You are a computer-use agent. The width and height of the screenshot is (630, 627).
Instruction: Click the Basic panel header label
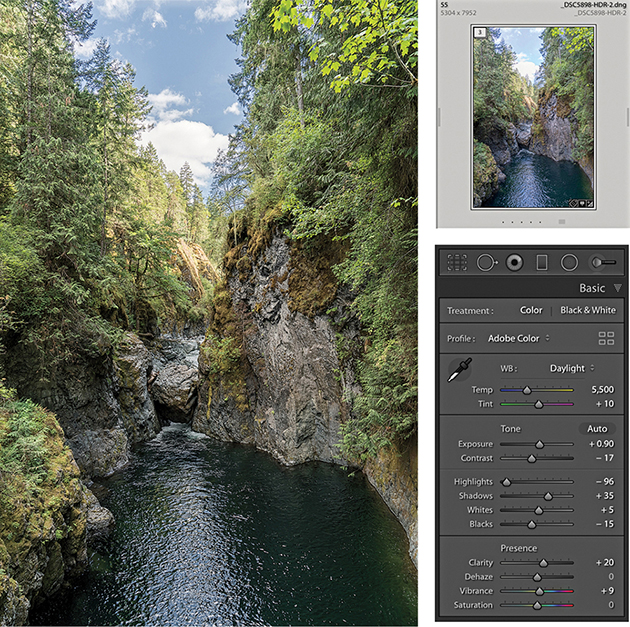click(x=592, y=288)
